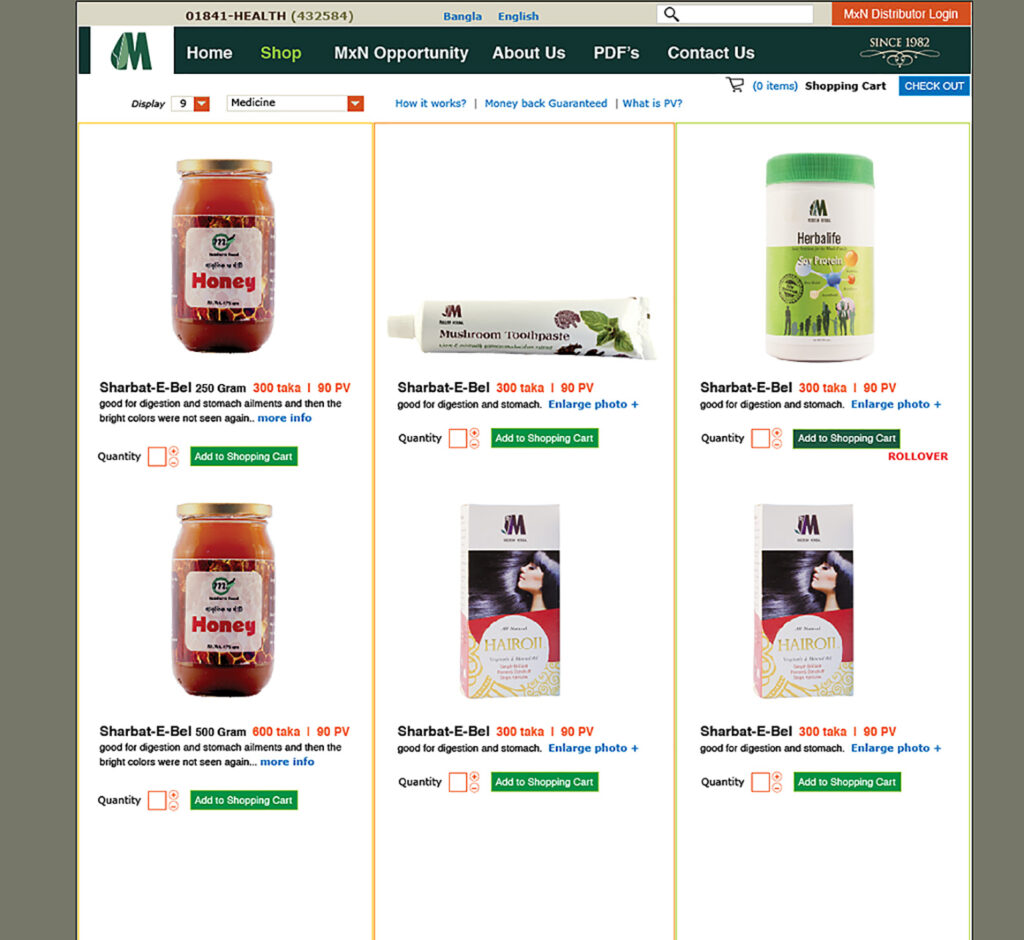1024x940 pixels.
Task: Click the search magnifier icon
Action: 671,14
